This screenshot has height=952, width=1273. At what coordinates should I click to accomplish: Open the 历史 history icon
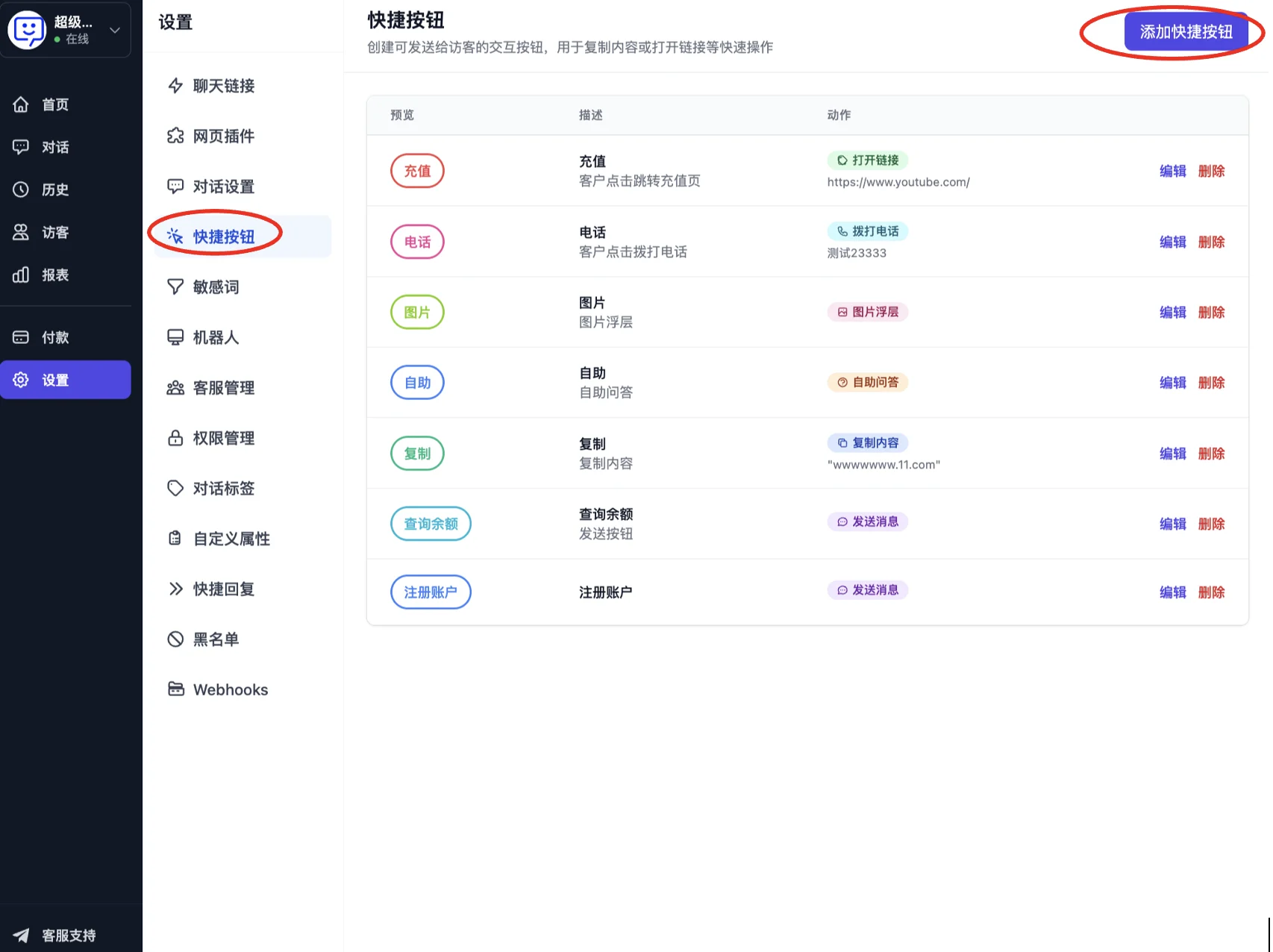click(21, 190)
